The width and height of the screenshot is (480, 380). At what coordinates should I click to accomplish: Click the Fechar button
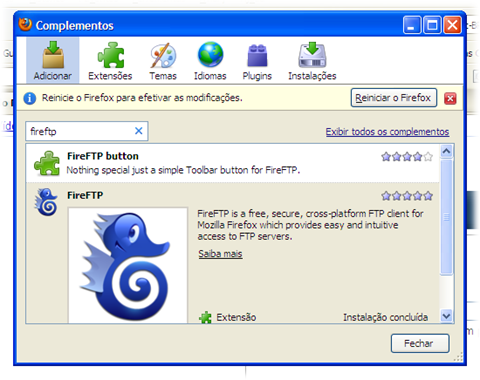420,343
